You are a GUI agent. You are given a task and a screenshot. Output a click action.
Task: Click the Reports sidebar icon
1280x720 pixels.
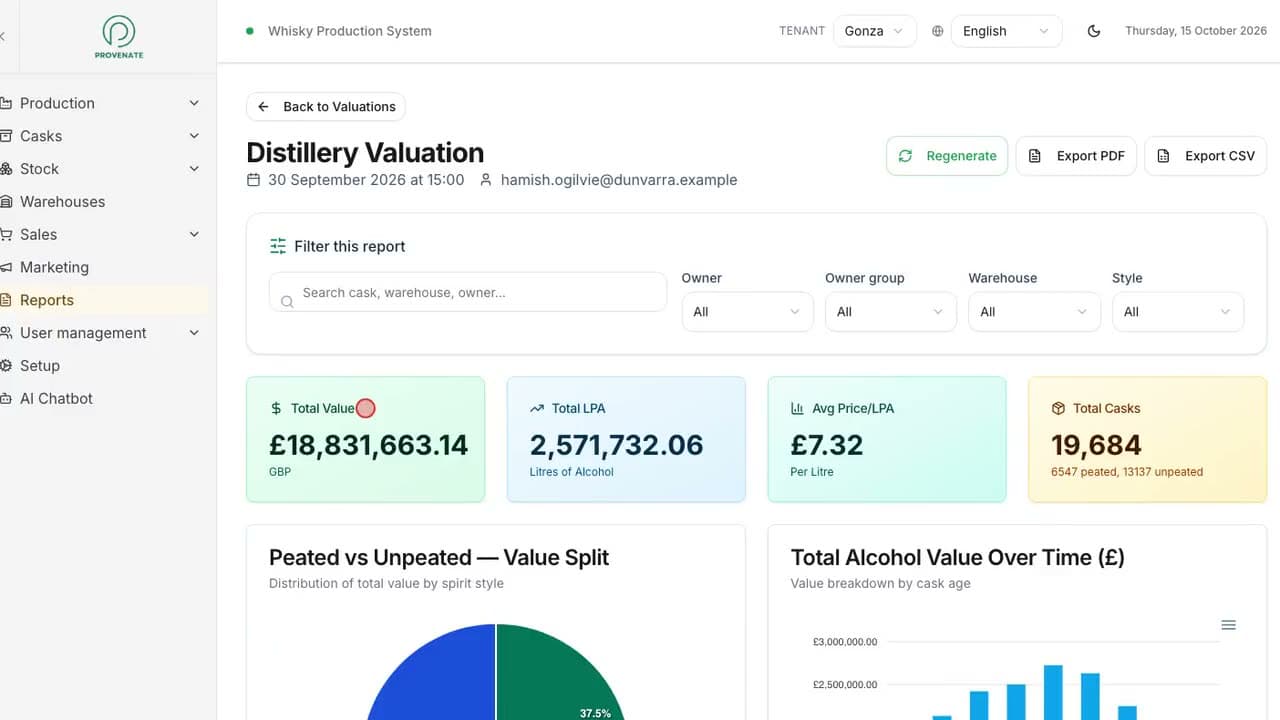coord(6,300)
